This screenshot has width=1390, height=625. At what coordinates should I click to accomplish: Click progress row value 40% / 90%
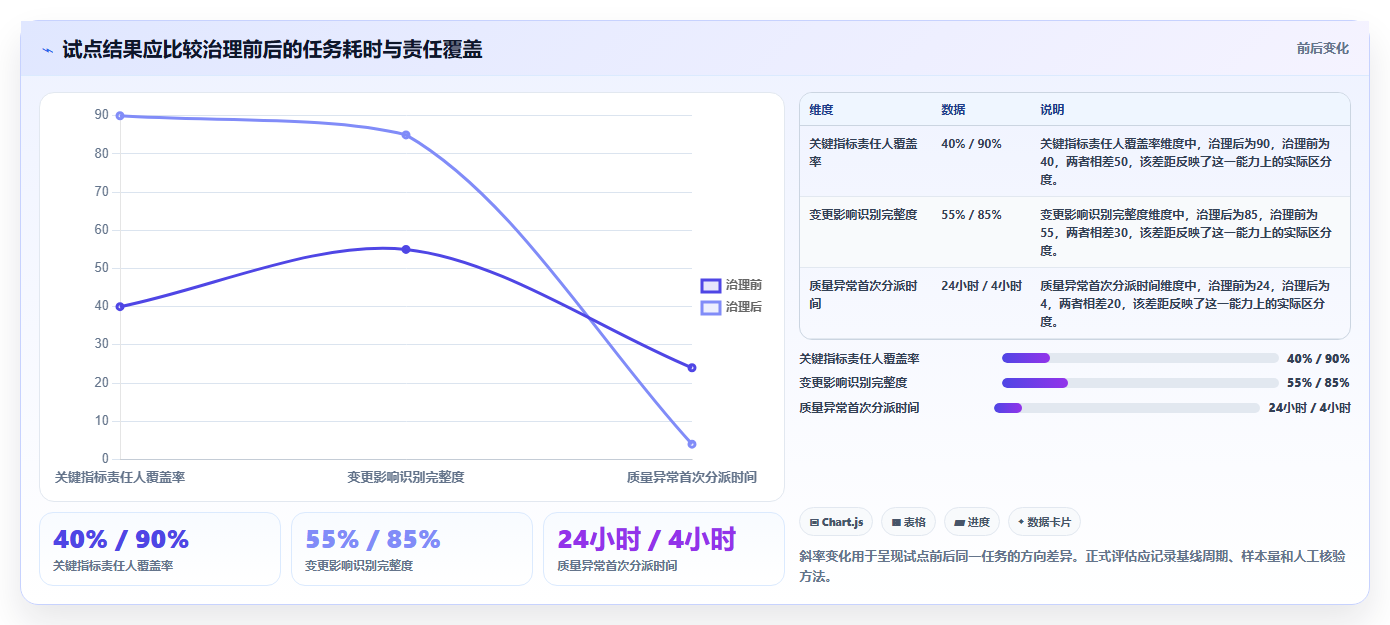(1318, 358)
